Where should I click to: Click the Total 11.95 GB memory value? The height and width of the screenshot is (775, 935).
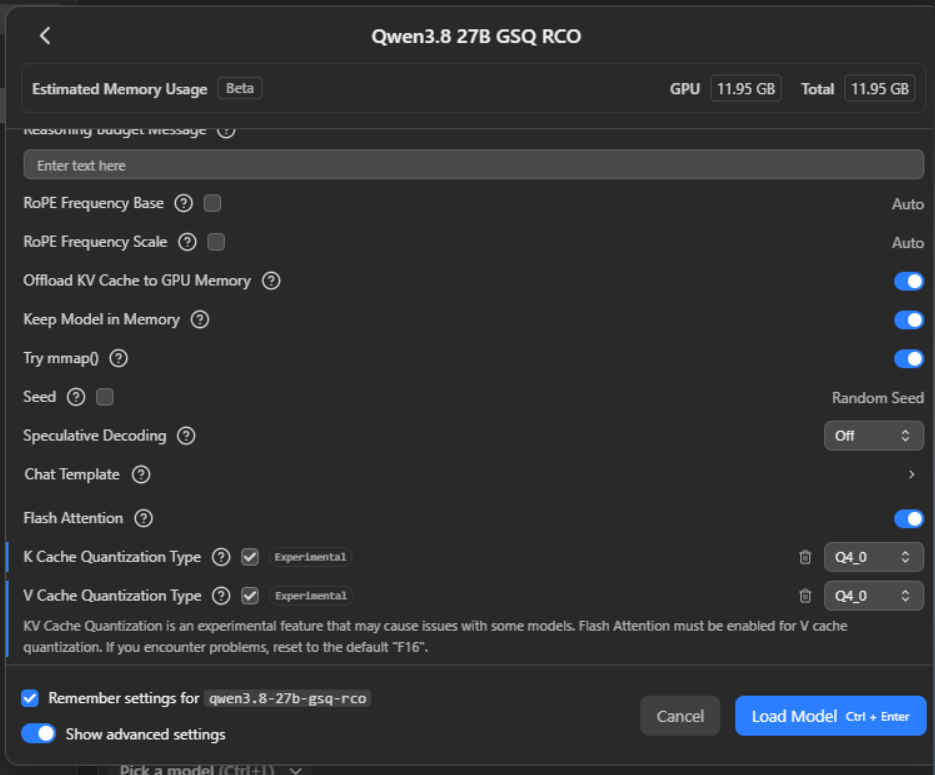(880, 89)
